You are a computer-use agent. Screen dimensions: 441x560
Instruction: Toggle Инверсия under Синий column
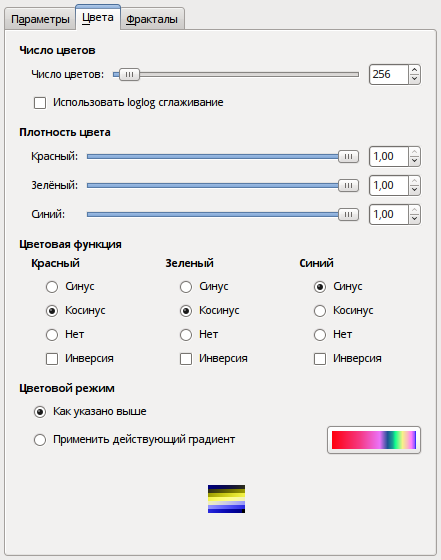(320, 359)
